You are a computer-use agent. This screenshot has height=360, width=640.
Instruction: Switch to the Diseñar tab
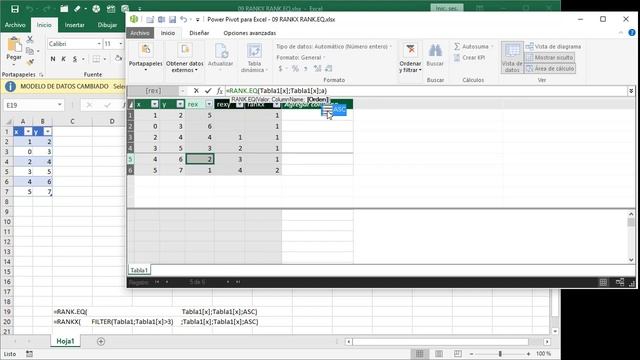199,33
